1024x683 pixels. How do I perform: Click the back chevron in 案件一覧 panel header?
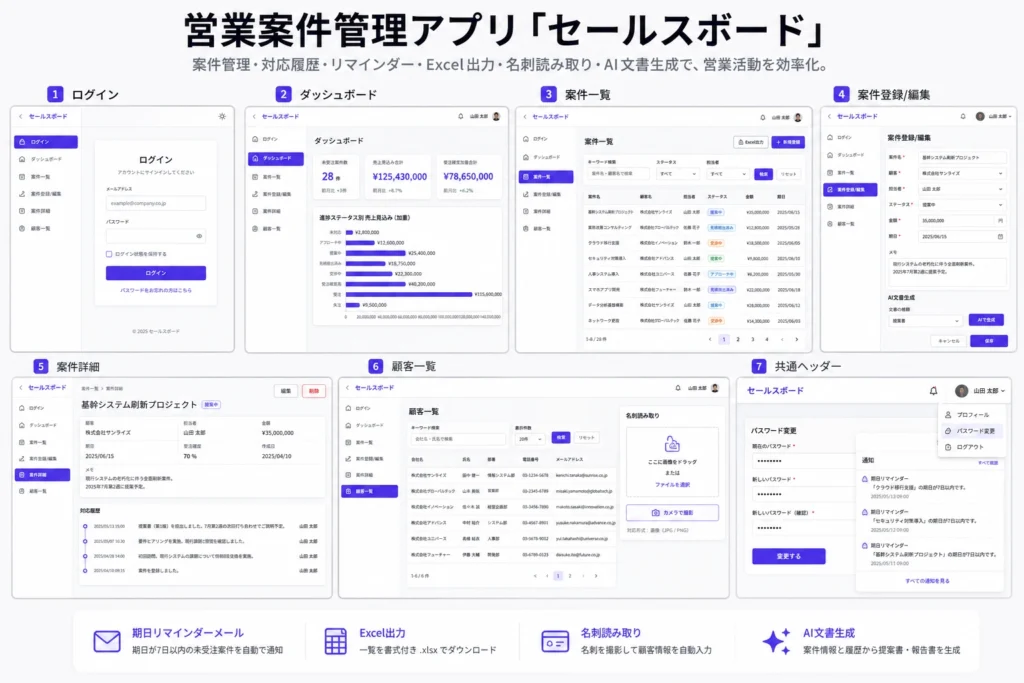click(525, 117)
